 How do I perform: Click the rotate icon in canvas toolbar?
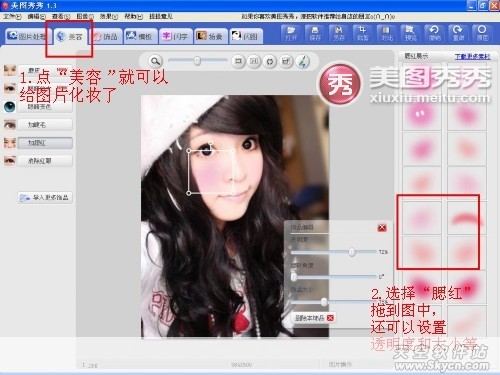pos(270,61)
